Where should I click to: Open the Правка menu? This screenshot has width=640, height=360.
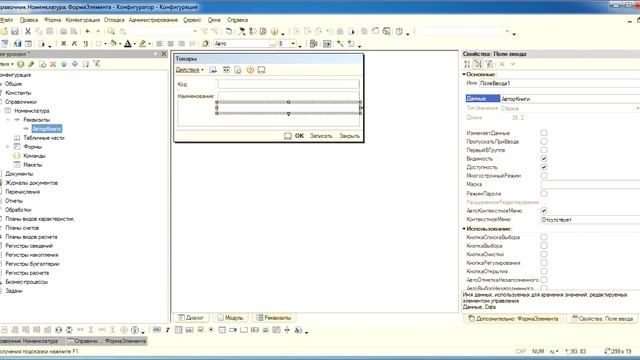pos(29,20)
